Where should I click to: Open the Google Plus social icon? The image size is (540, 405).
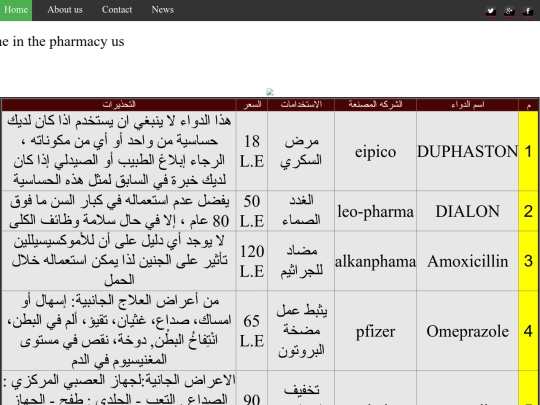[509, 11]
